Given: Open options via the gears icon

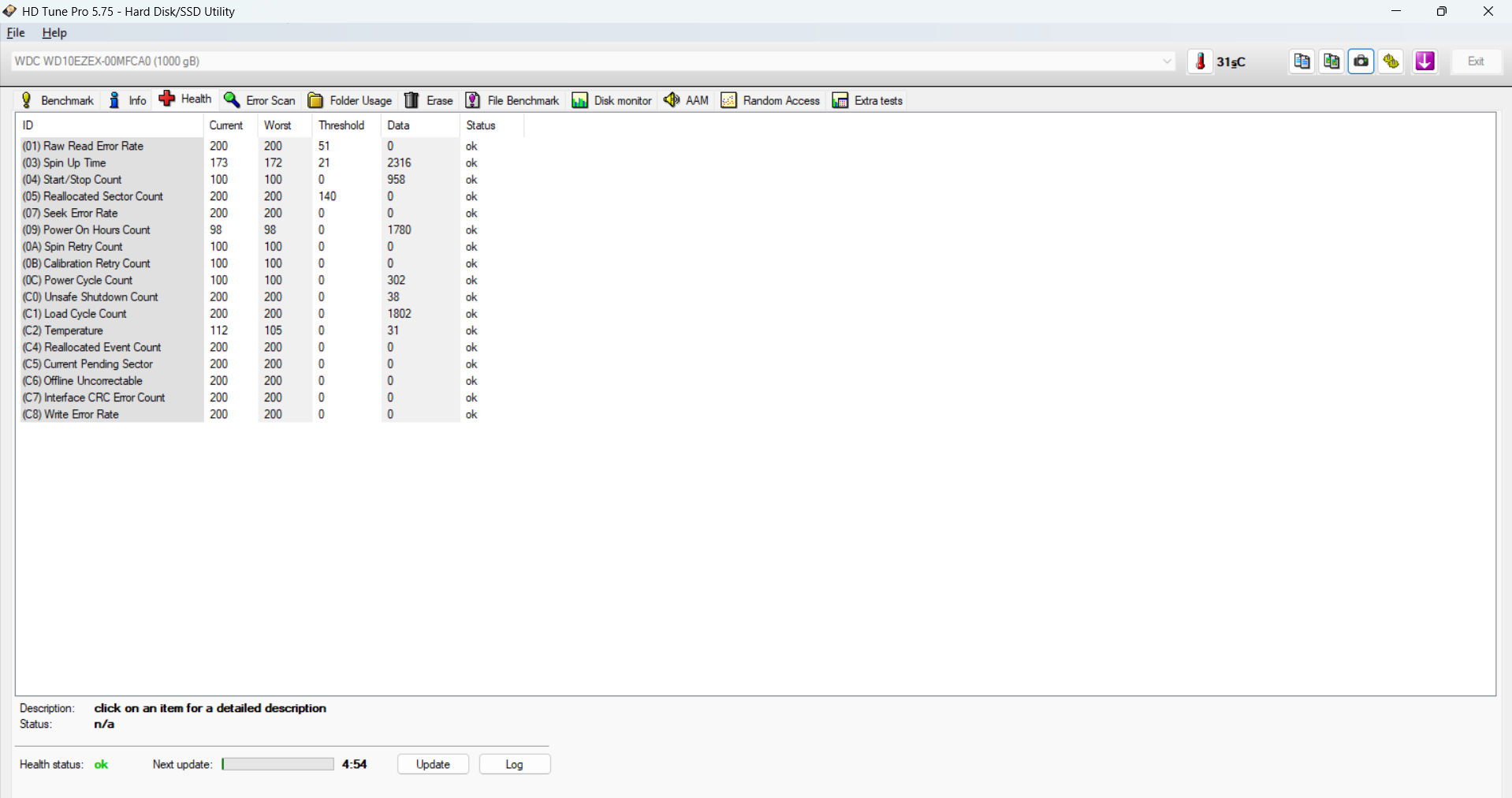Looking at the screenshot, I should click(x=1391, y=62).
